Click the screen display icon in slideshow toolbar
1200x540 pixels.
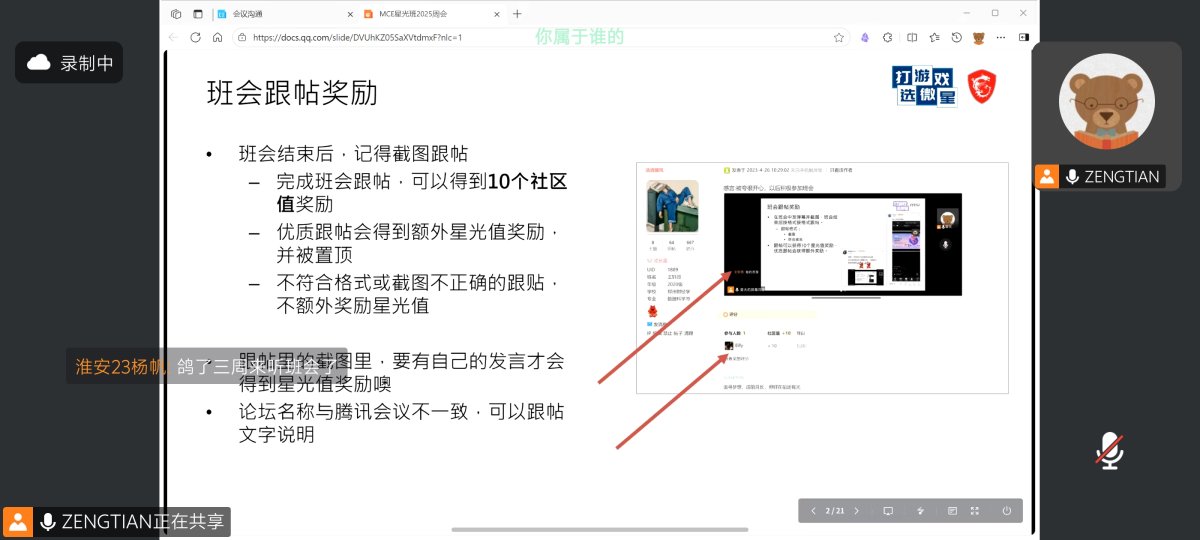click(x=887, y=511)
